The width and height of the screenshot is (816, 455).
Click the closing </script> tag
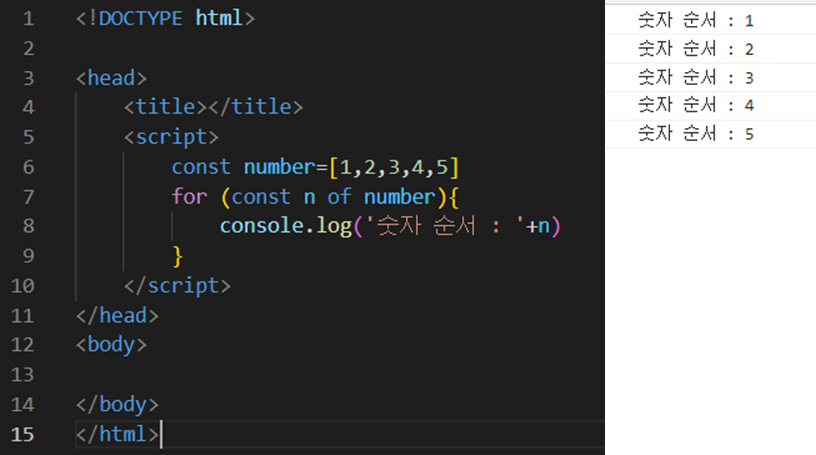click(177, 286)
